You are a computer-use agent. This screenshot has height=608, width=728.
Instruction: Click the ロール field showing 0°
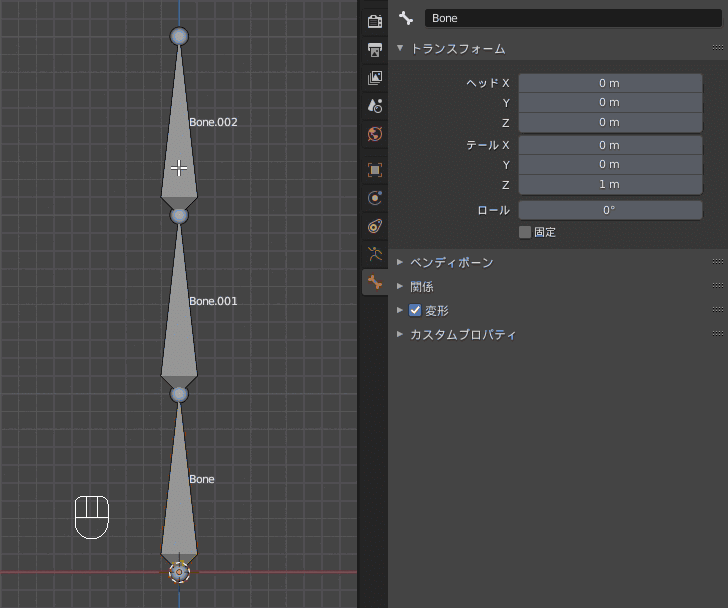610,210
